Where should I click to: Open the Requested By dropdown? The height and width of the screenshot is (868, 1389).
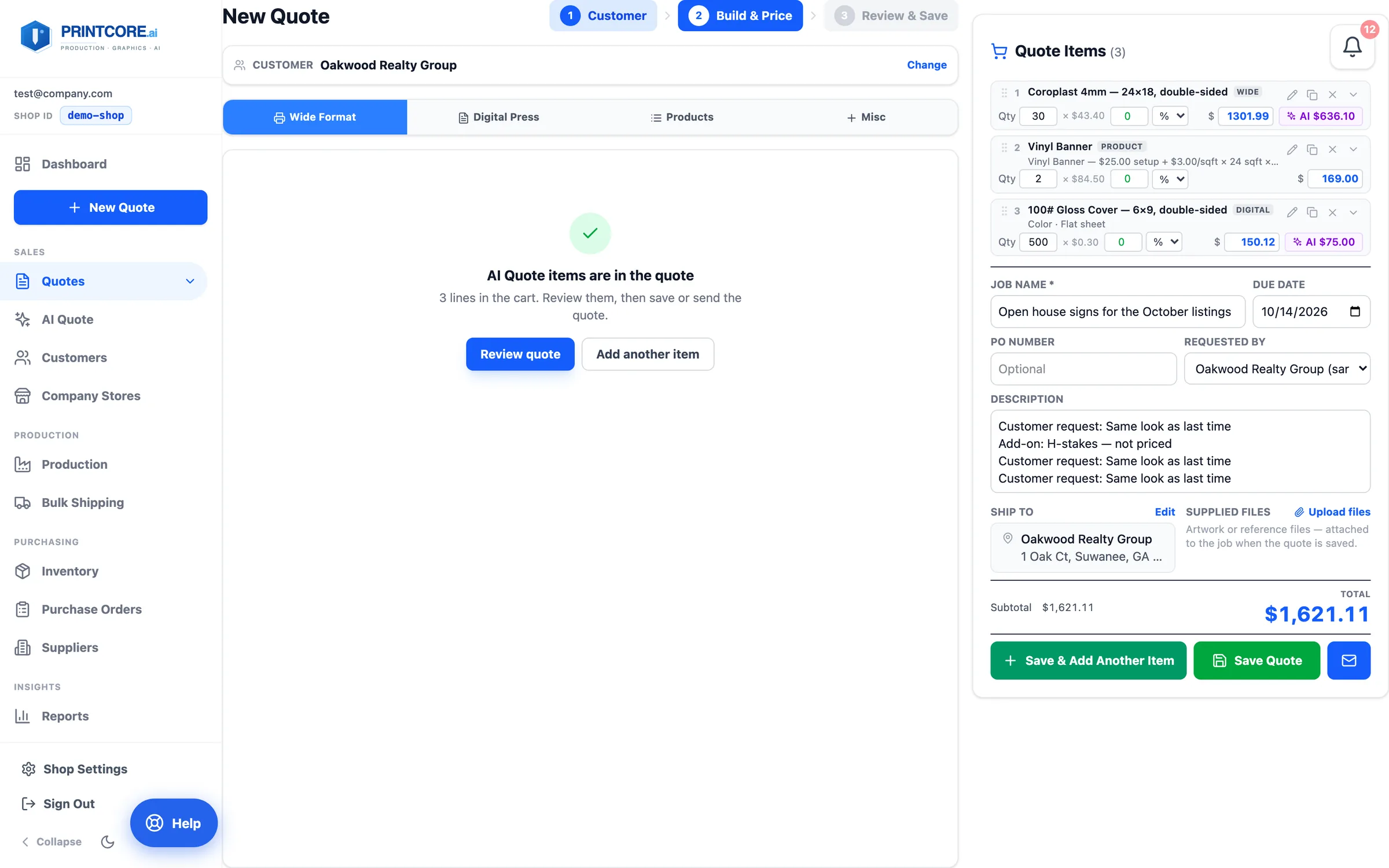(x=1277, y=369)
